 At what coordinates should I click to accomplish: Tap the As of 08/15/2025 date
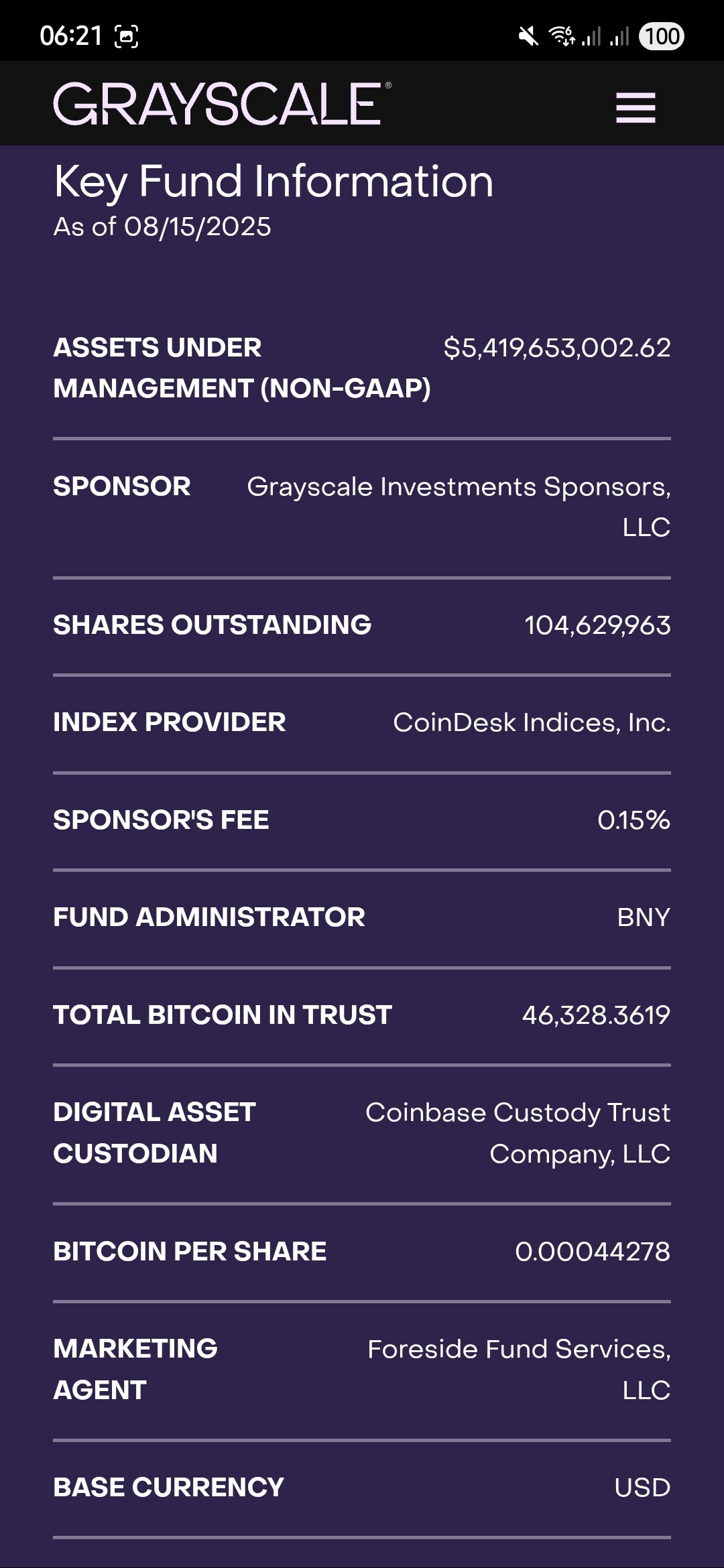162,227
